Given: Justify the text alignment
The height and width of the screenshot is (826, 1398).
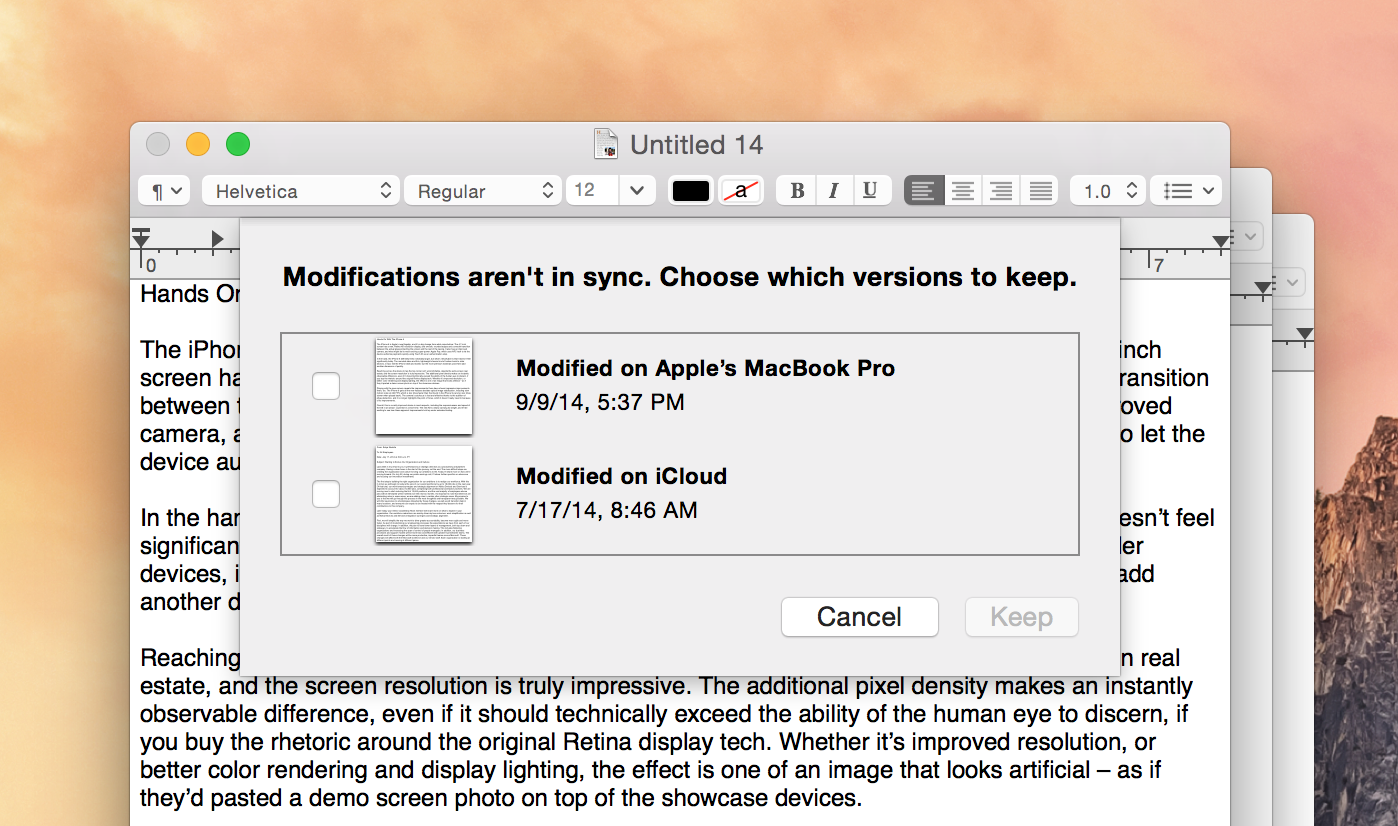Looking at the screenshot, I should 1040,190.
